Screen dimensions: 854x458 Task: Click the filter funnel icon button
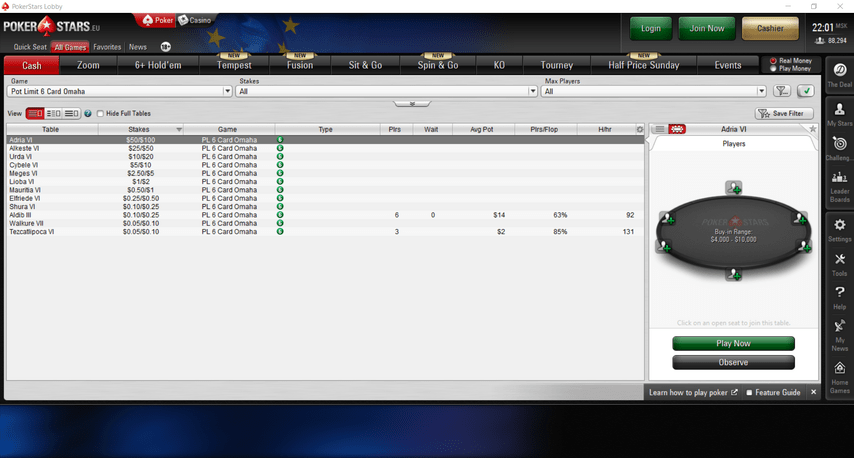pos(782,91)
